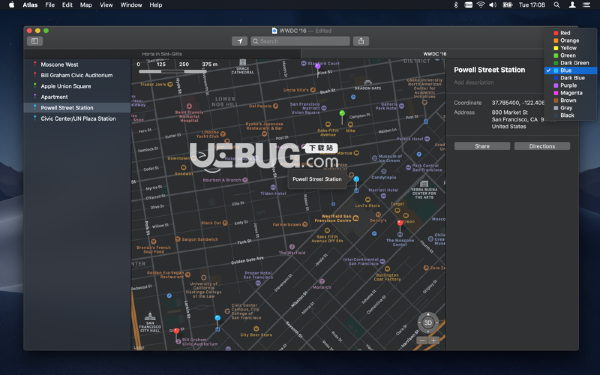Choose Magenta from the color menu
The image size is (600, 375).
[x=570, y=93]
